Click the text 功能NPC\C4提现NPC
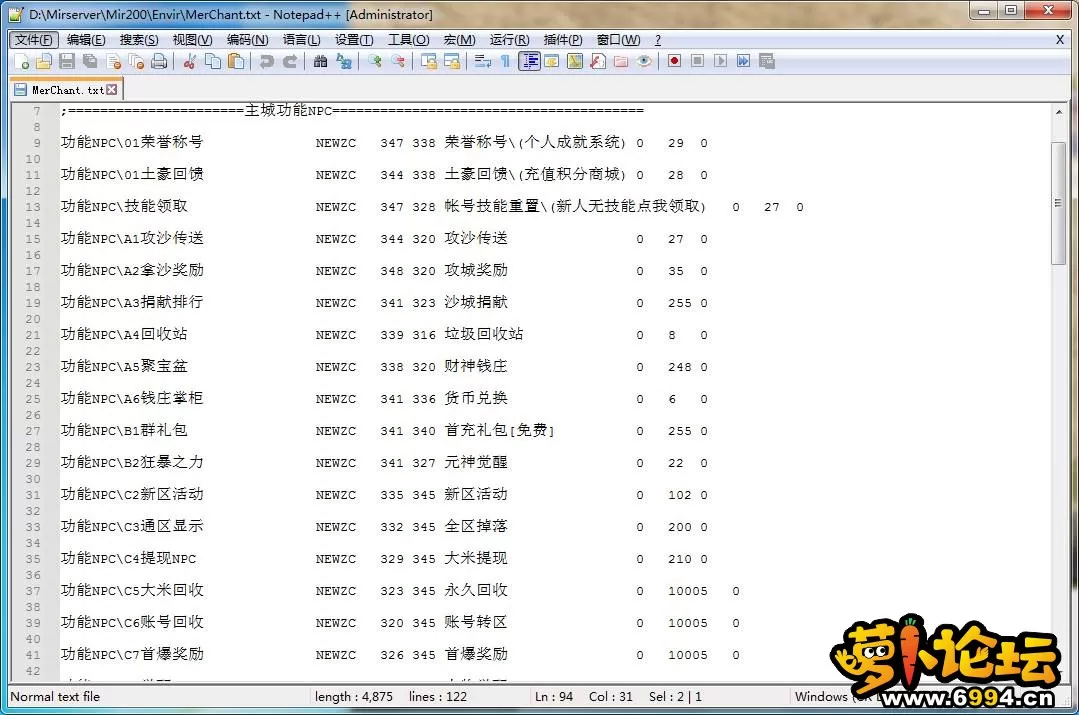 [128, 558]
